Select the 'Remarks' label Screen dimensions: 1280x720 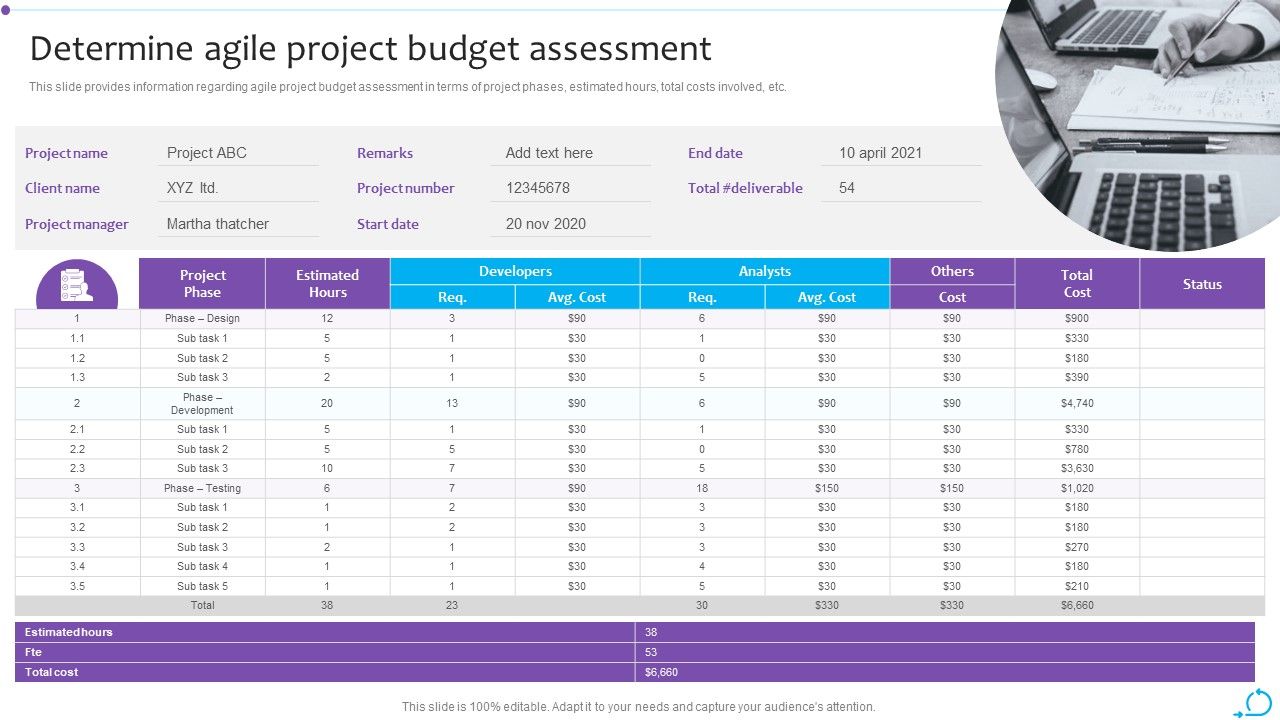pyautogui.click(x=385, y=153)
